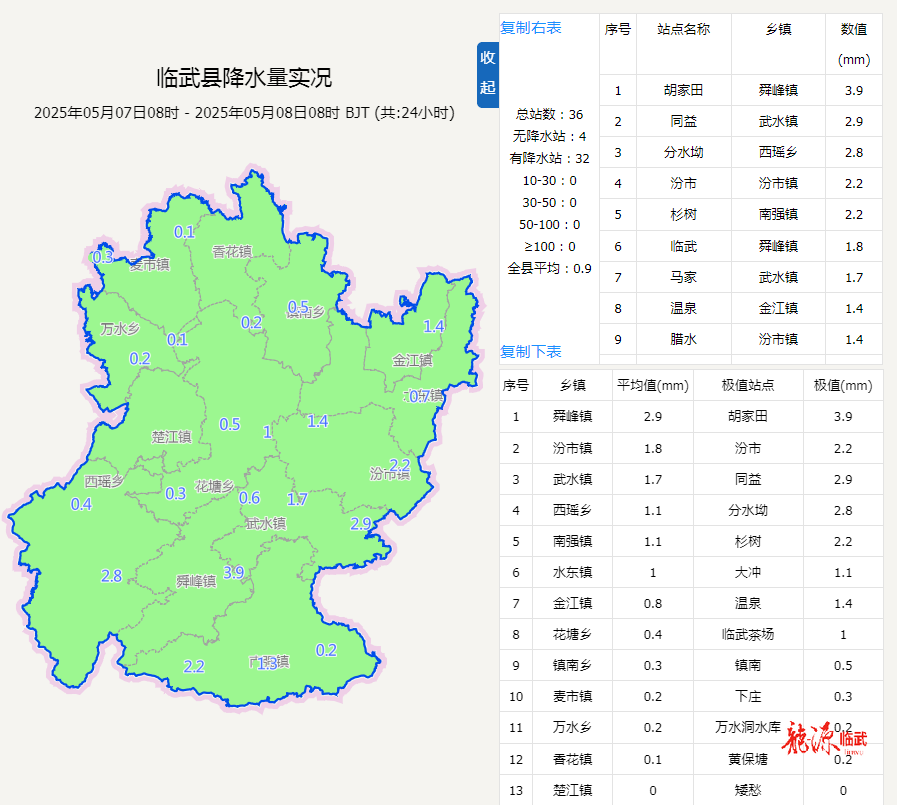Click the 平均值(mm) column header
897x805 pixels.
click(652, 386)
